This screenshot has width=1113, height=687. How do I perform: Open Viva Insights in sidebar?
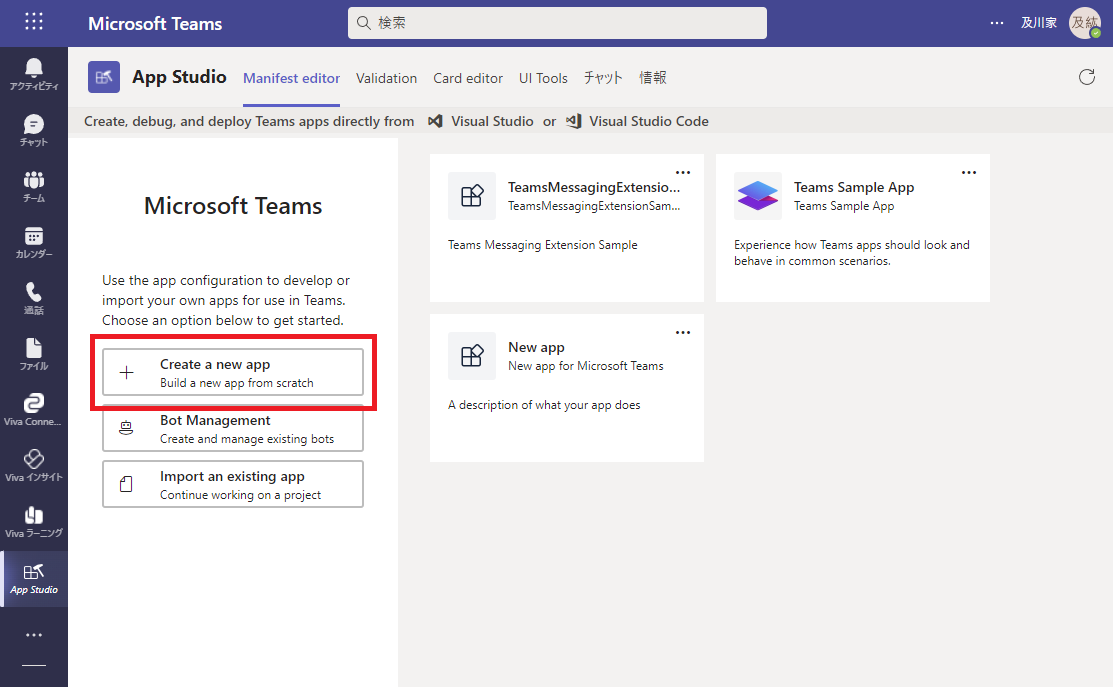(x=33, y=466)
